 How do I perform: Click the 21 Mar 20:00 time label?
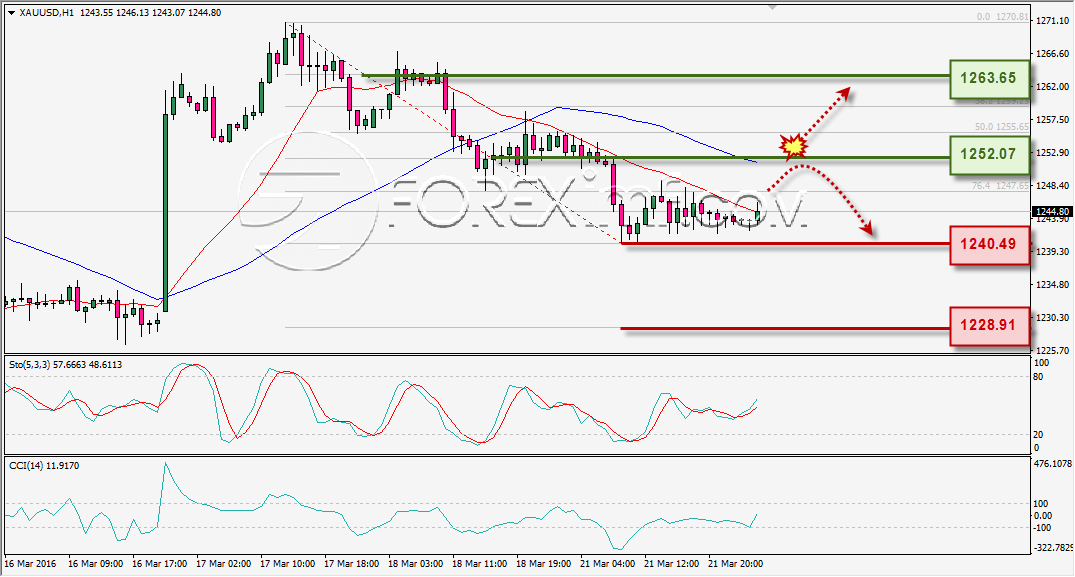735,563
